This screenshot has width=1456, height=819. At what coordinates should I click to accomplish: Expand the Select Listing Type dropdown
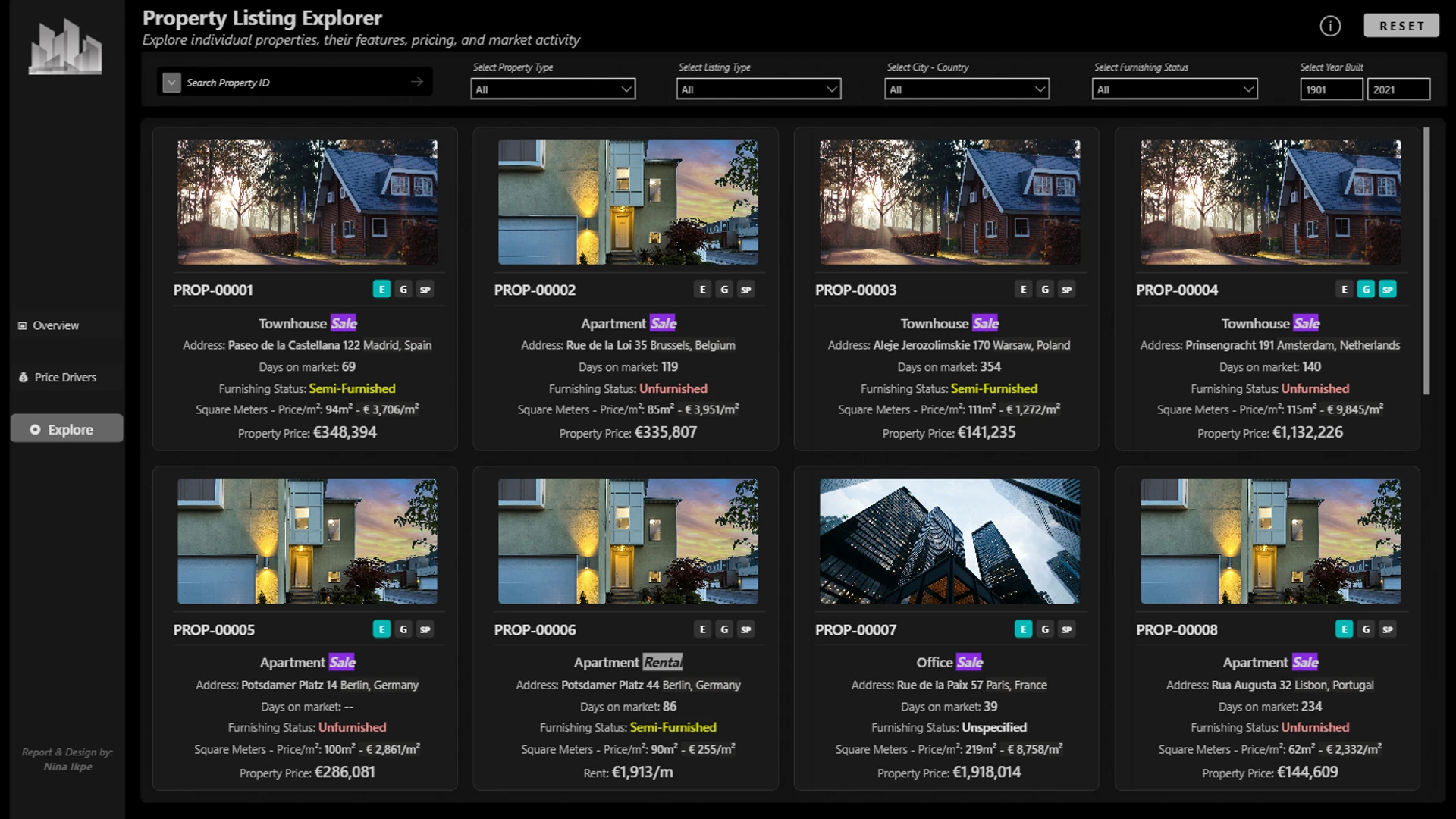coord(758,89)
